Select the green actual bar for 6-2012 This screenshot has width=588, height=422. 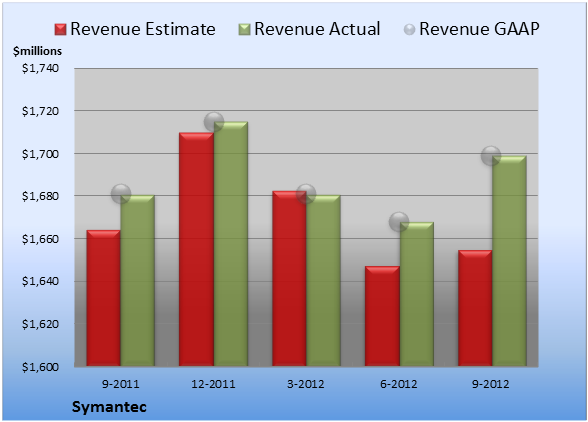(x=417, y=294)
